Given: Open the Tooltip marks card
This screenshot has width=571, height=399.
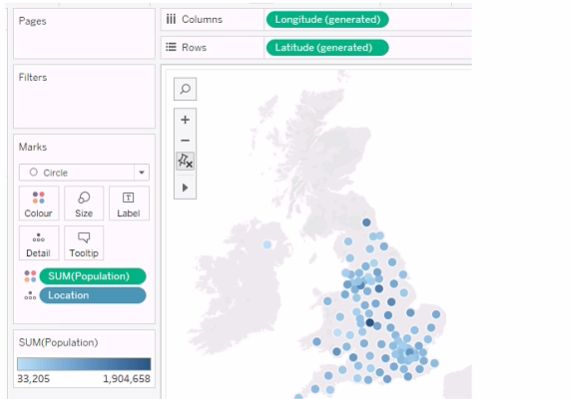Looking at the screenshot, I should (x=84, y=243).
